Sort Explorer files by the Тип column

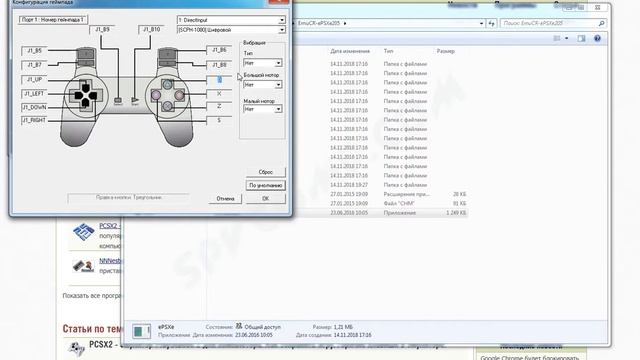[388, 51]
